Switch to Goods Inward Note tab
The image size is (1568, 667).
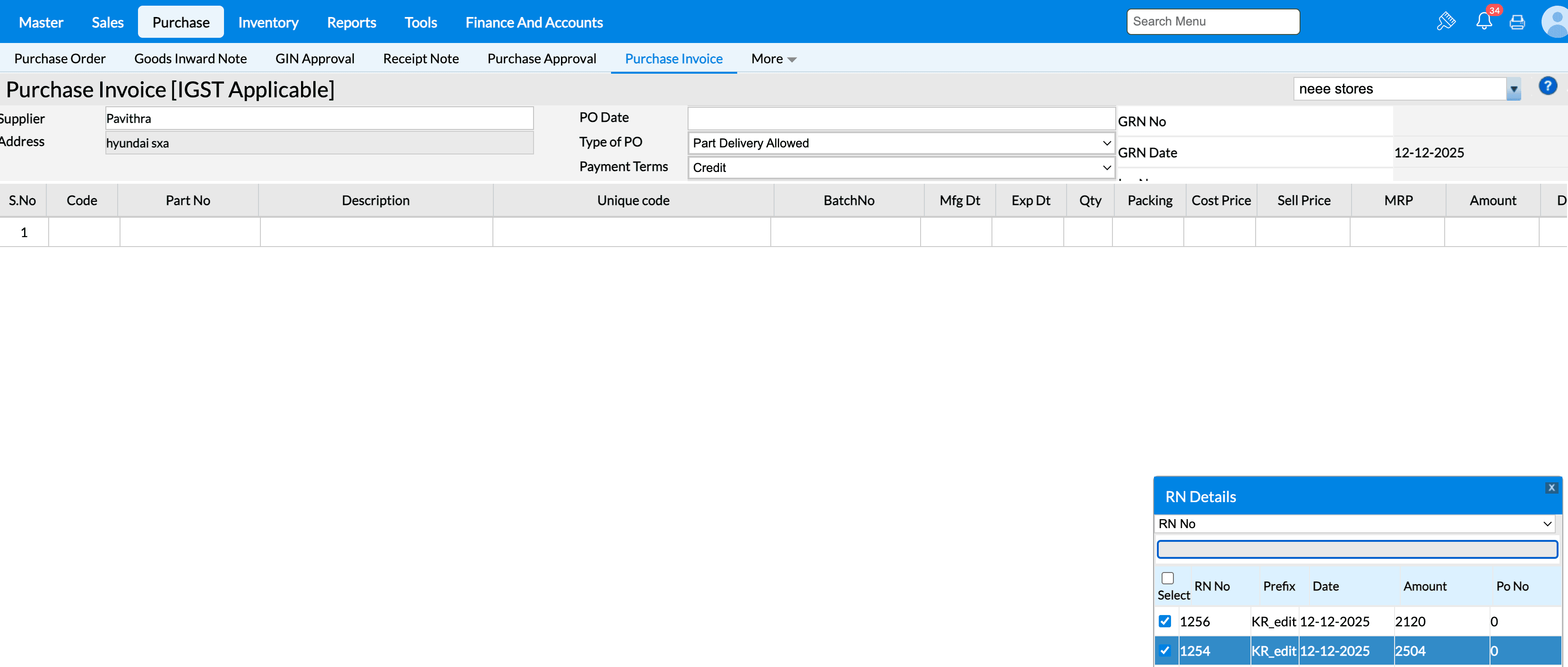[190, 59]
